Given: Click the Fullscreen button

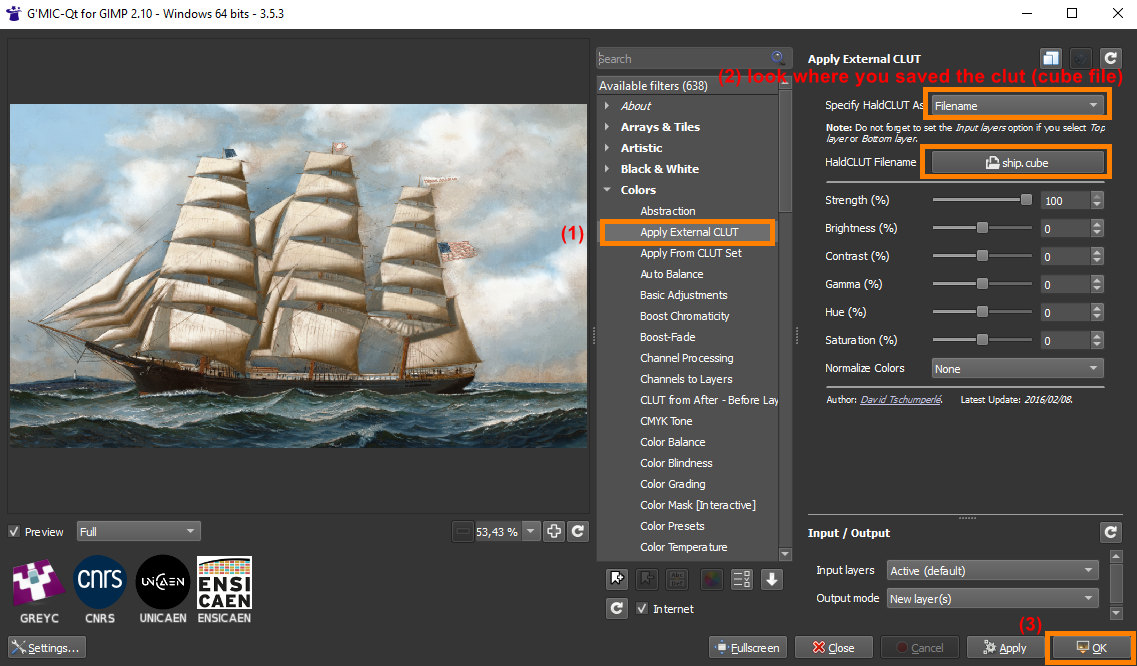Looking at the screenshot, I should [748, 648].
